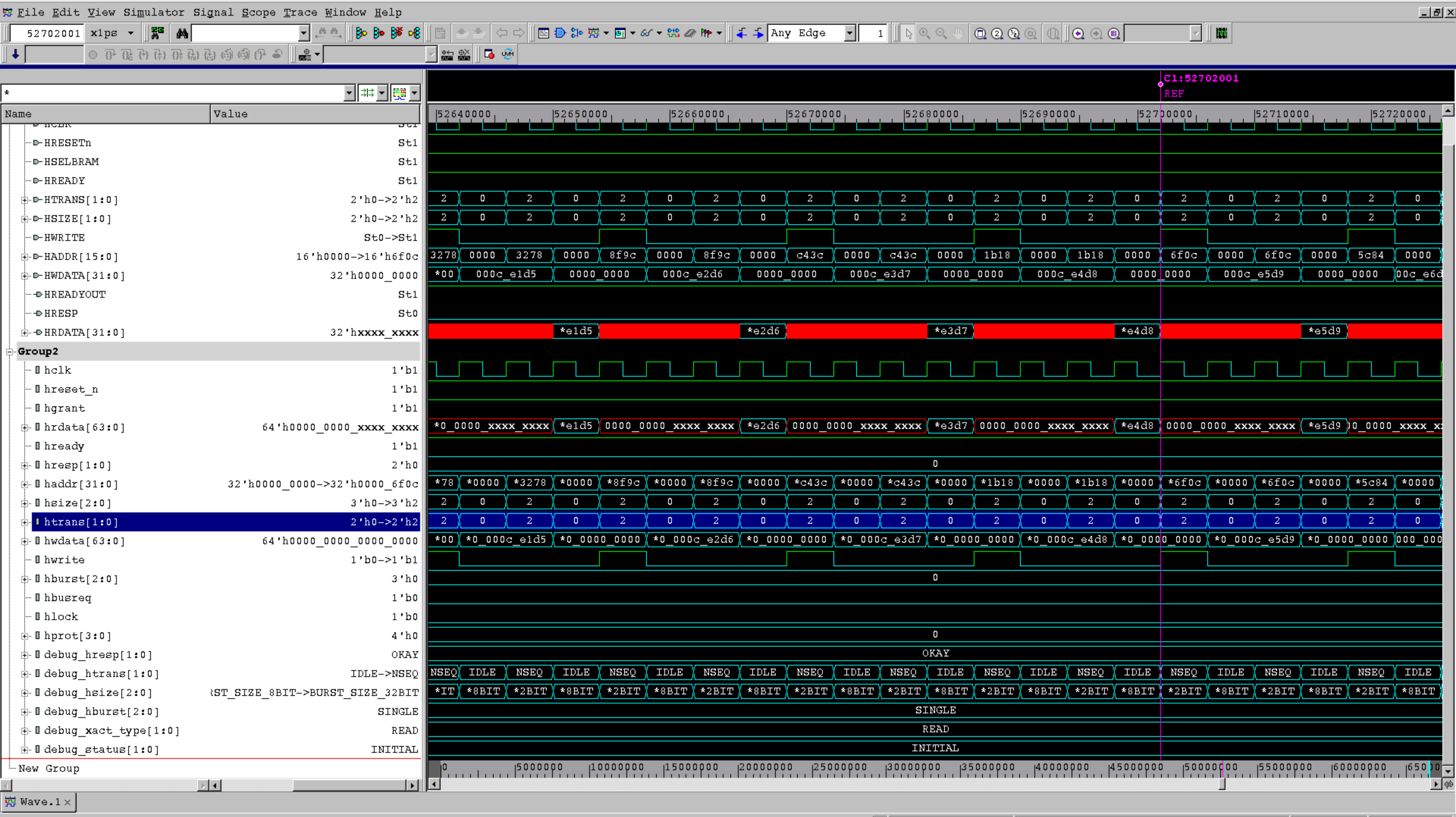Viewport: 1456px width, 817px height.
Task: Click the Wave.1 tab
Action: (x=38, y=802)
